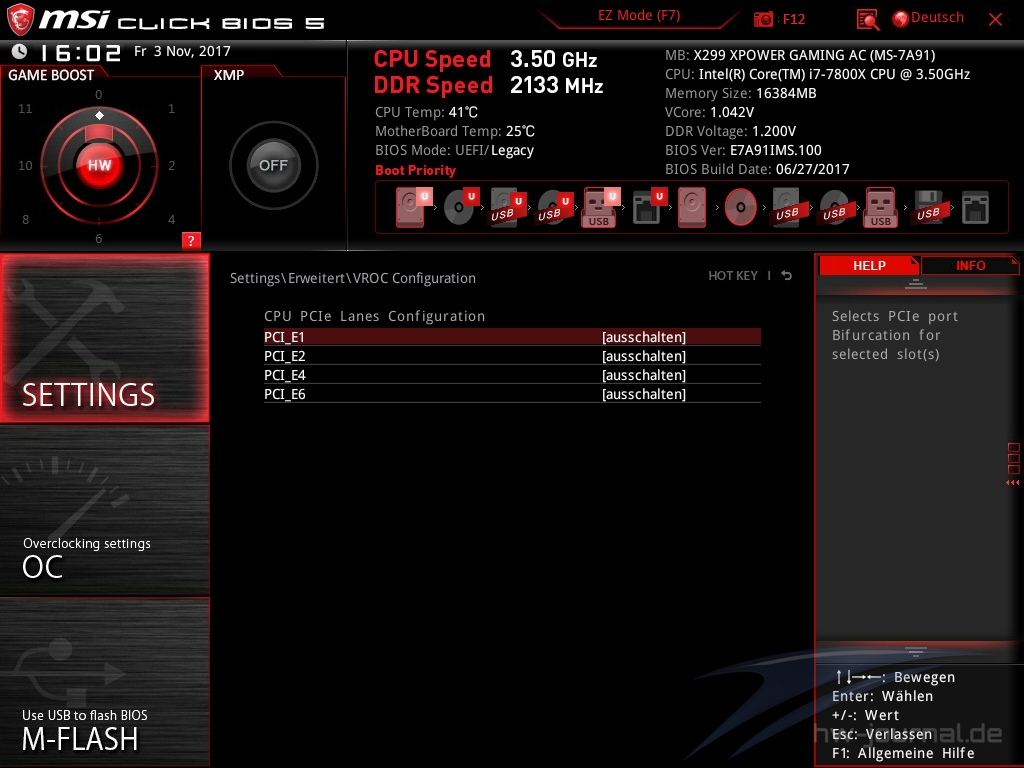Click the clock icon beside the time
Image resolution: width=1024 pixels, height=768 pixels.
tap(20, 51)
